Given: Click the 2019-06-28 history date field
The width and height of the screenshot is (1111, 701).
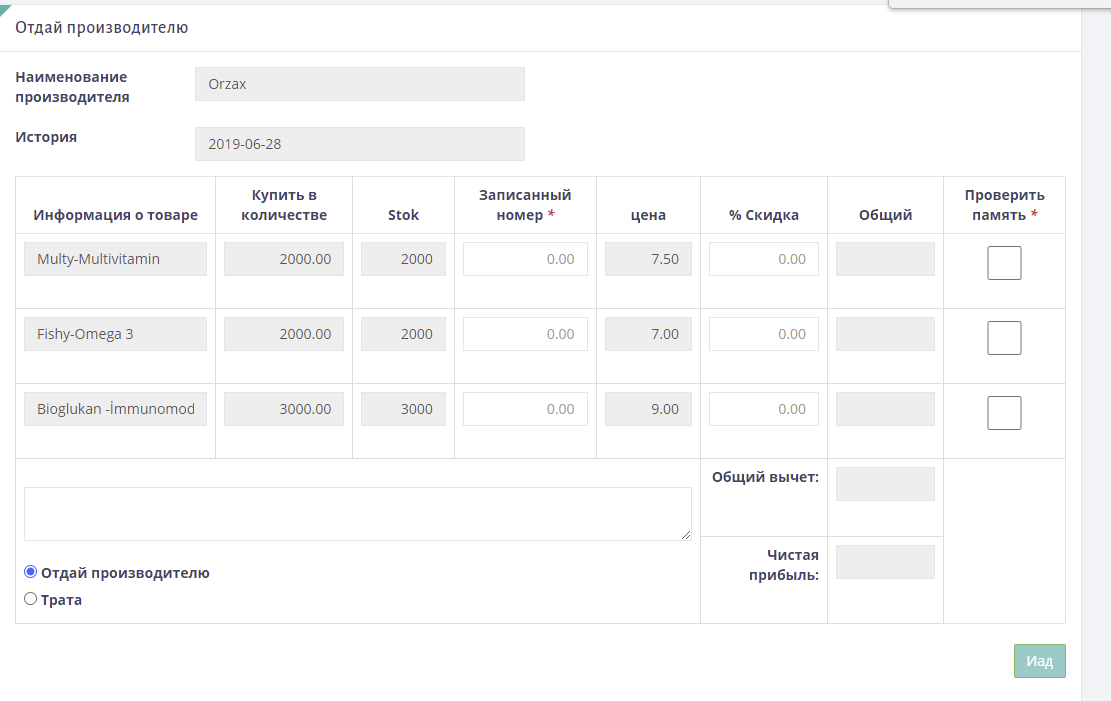Looking at the screenshot, I should pos(360,144).
